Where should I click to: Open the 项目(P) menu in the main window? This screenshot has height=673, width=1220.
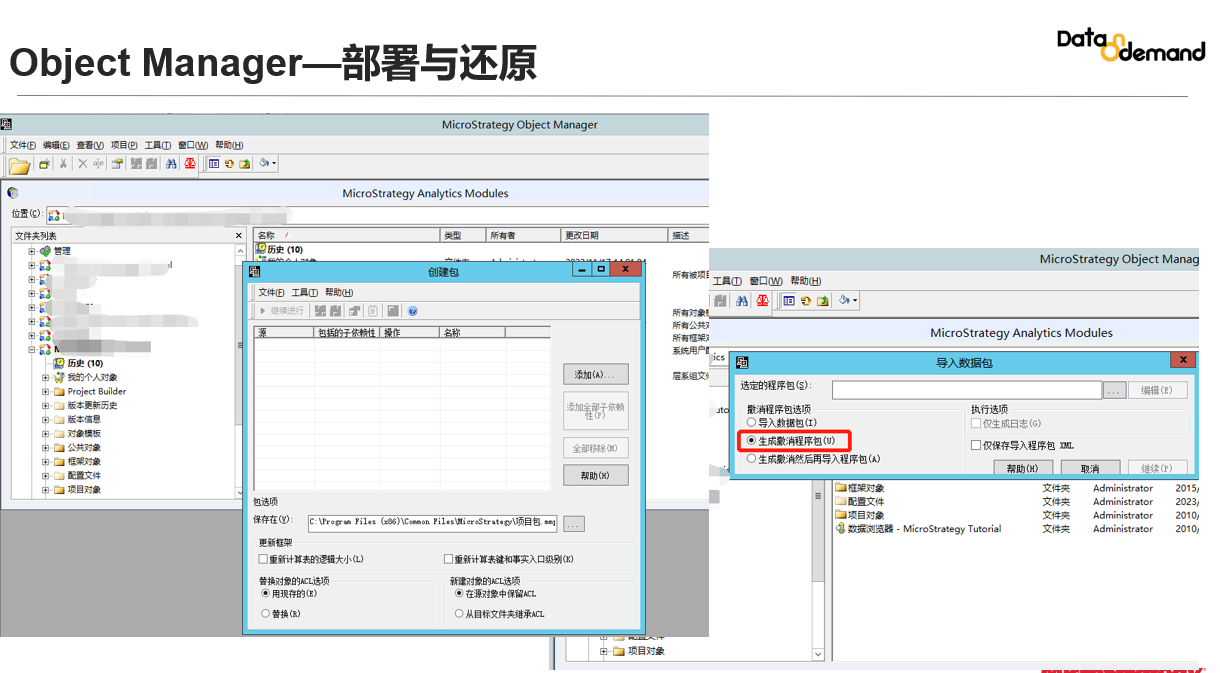tap(124, 145)
